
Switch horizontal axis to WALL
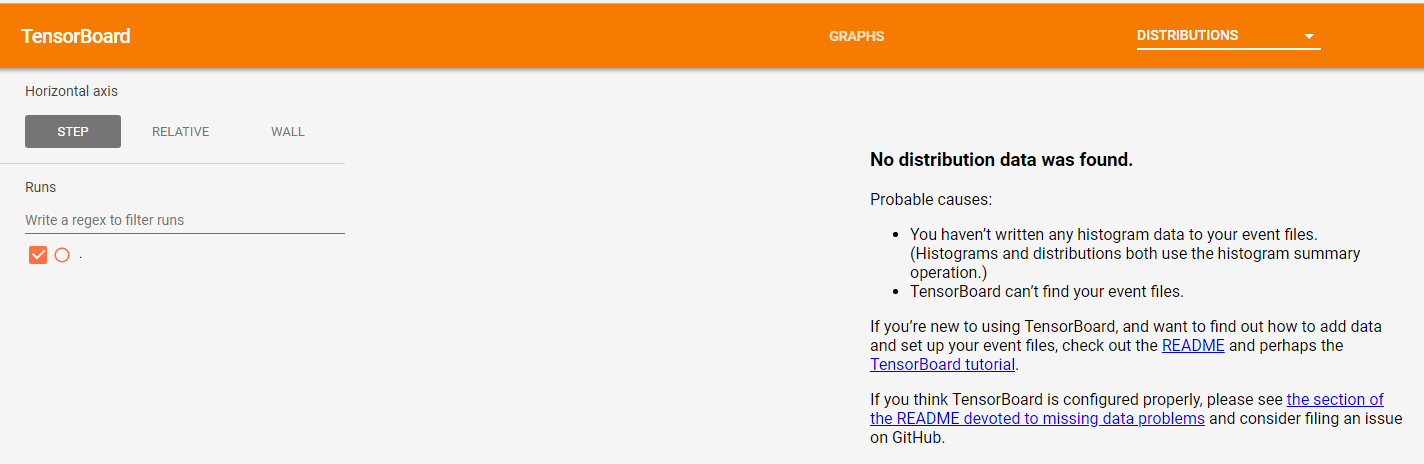pos(288,131)
